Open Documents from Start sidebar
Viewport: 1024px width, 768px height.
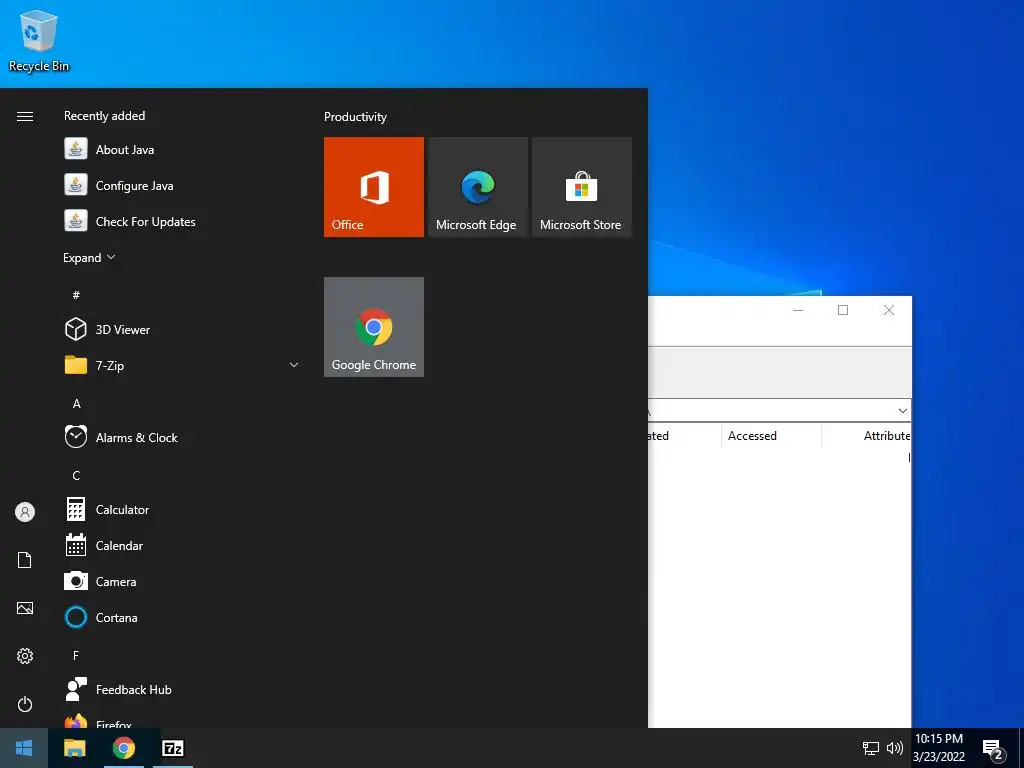click(x=25, y=560)
